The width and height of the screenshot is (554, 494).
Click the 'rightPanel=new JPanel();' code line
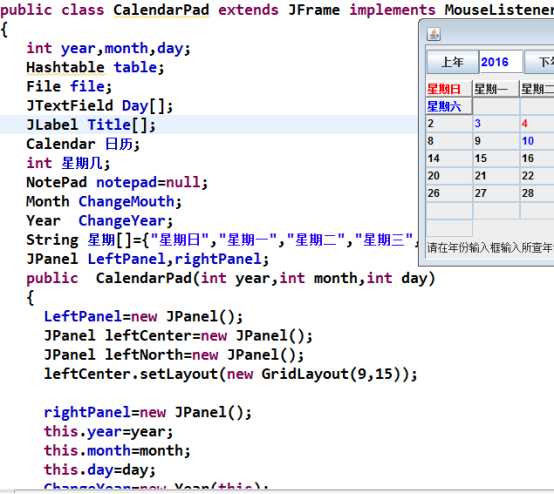pos(148,412)
